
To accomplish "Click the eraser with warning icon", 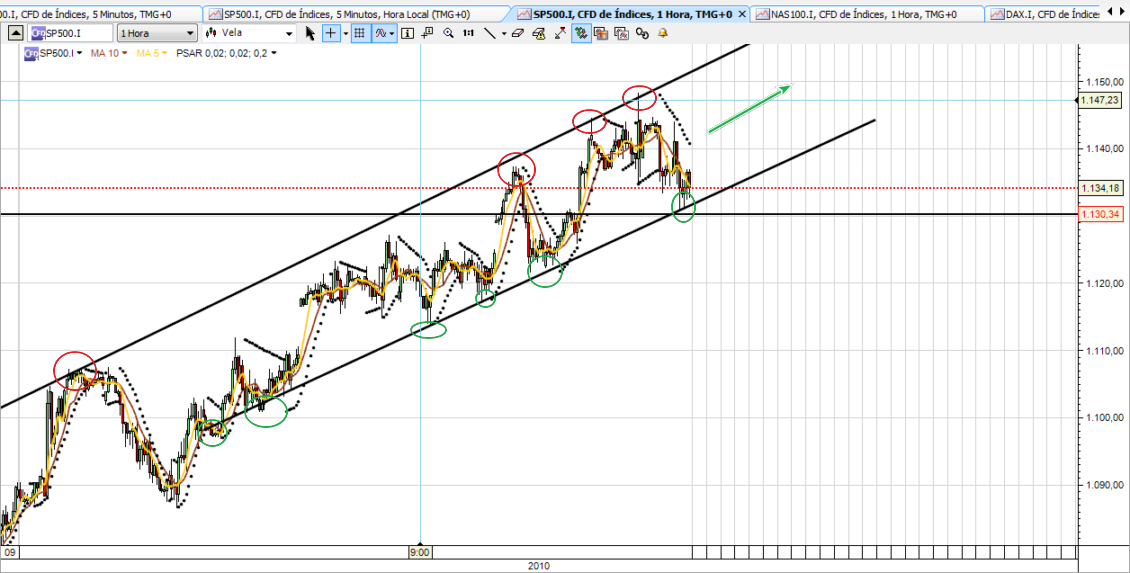I will (538, 32).
